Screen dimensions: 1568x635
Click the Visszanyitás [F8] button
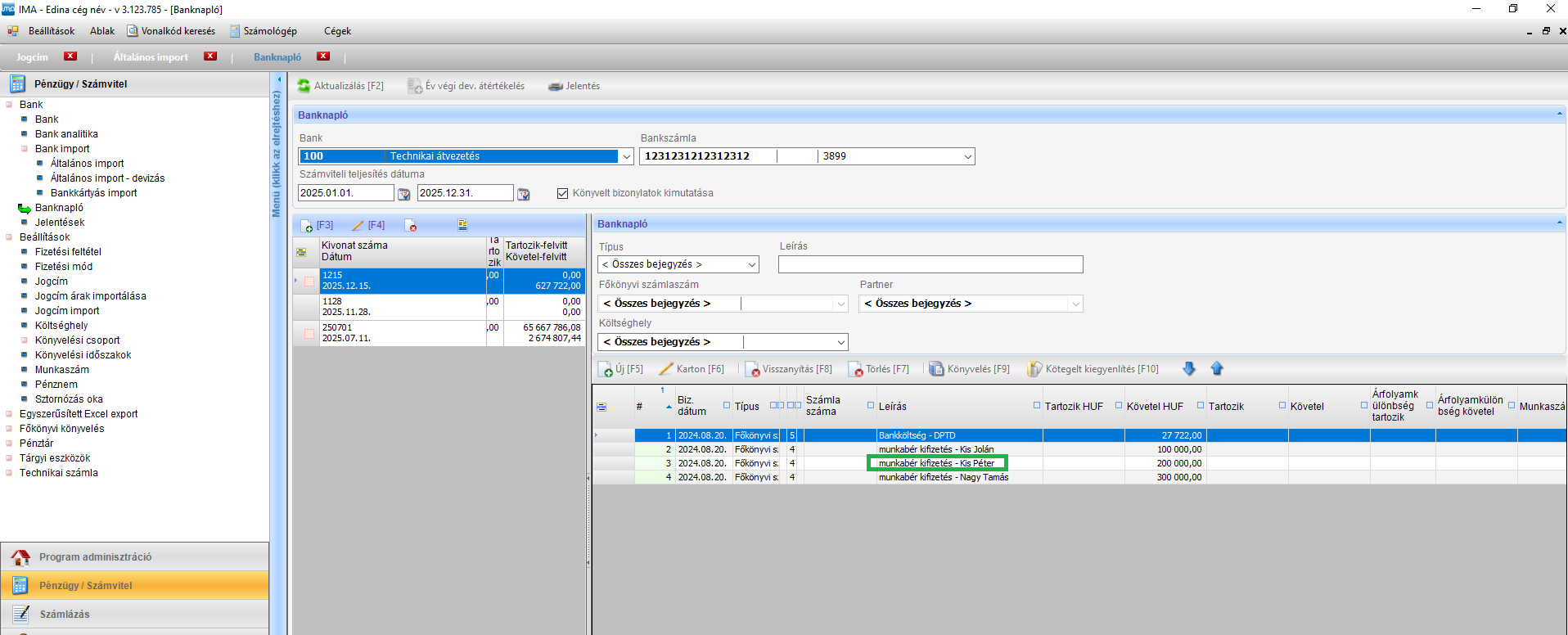point(788,369)
